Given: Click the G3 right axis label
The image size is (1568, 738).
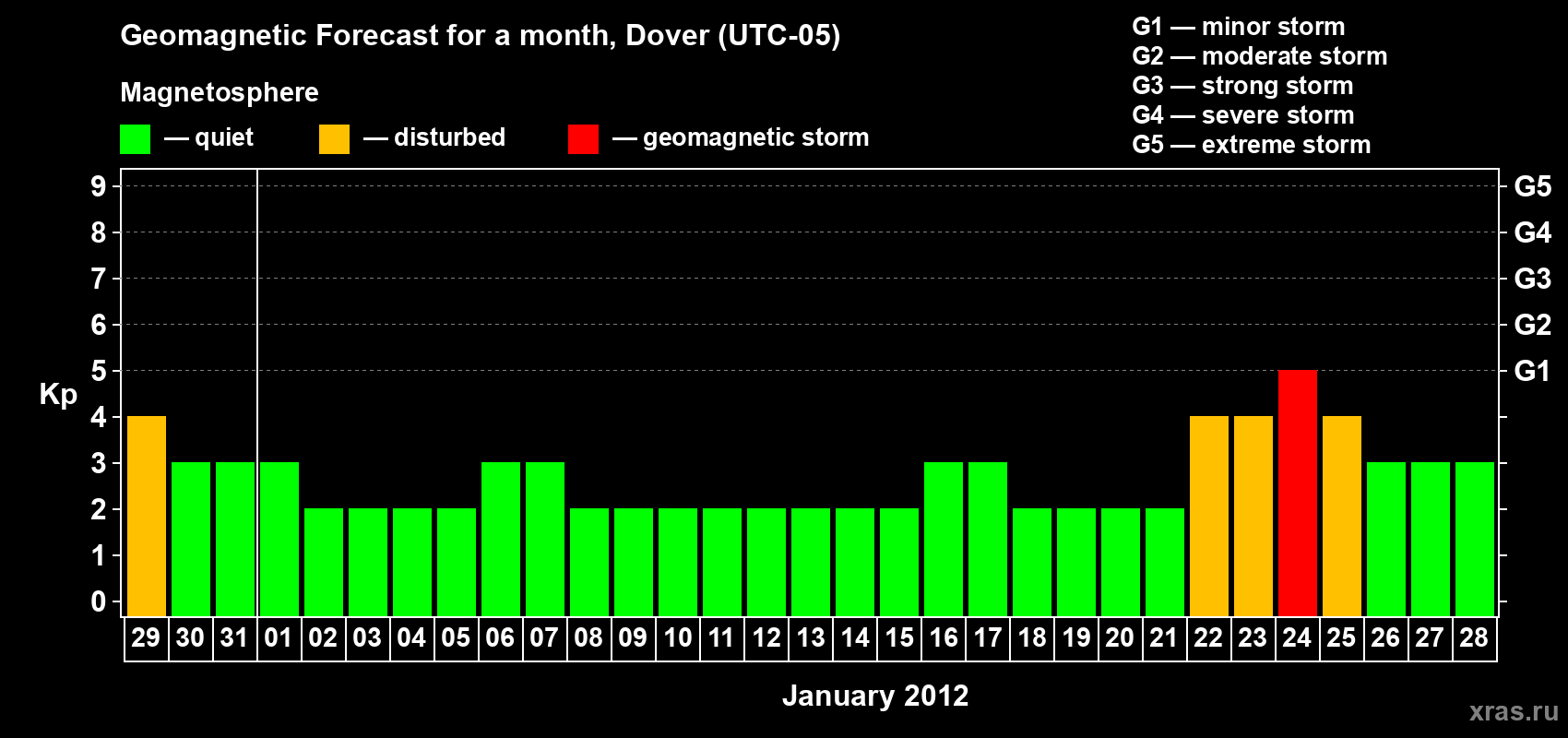Looking at the screenshot, I should click(x=1532, y=279).
